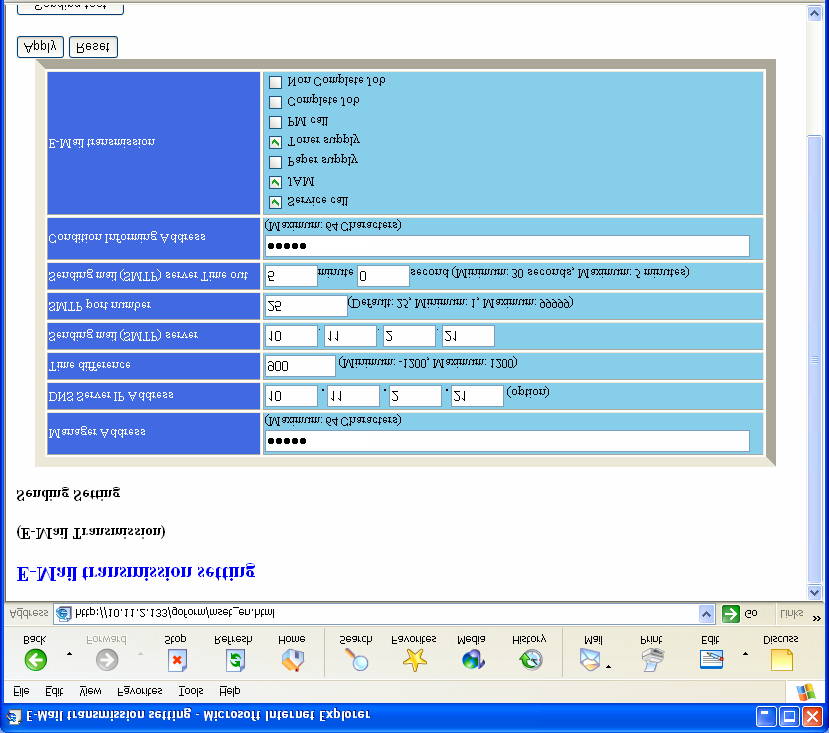The image size is (829, 733).
Task: Open the Search pane icon
Action: pyautogui.click(x=356, y=660)
